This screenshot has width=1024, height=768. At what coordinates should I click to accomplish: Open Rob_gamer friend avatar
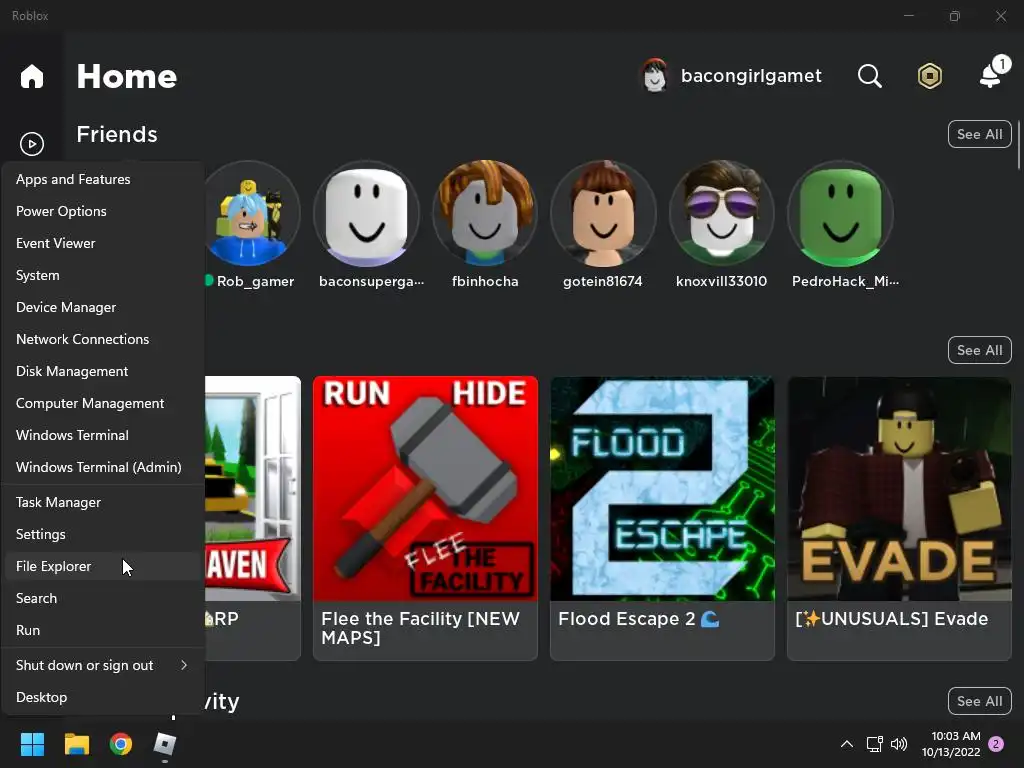click(252, 214)
